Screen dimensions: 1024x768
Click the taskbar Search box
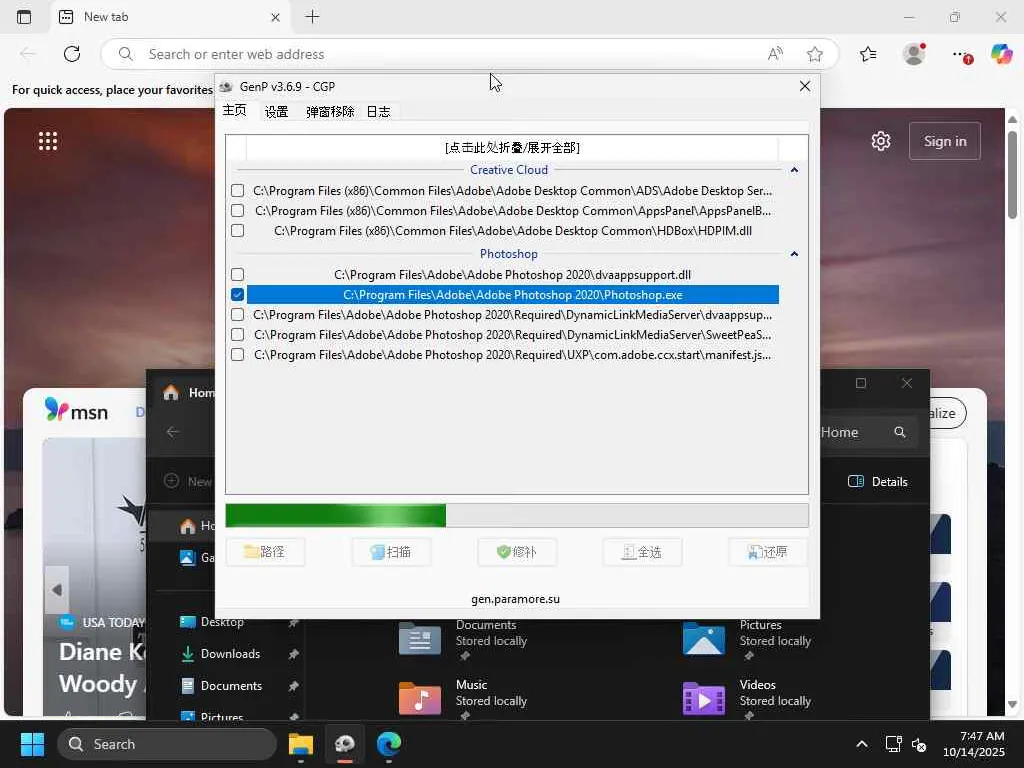click(x=167, y=744)
